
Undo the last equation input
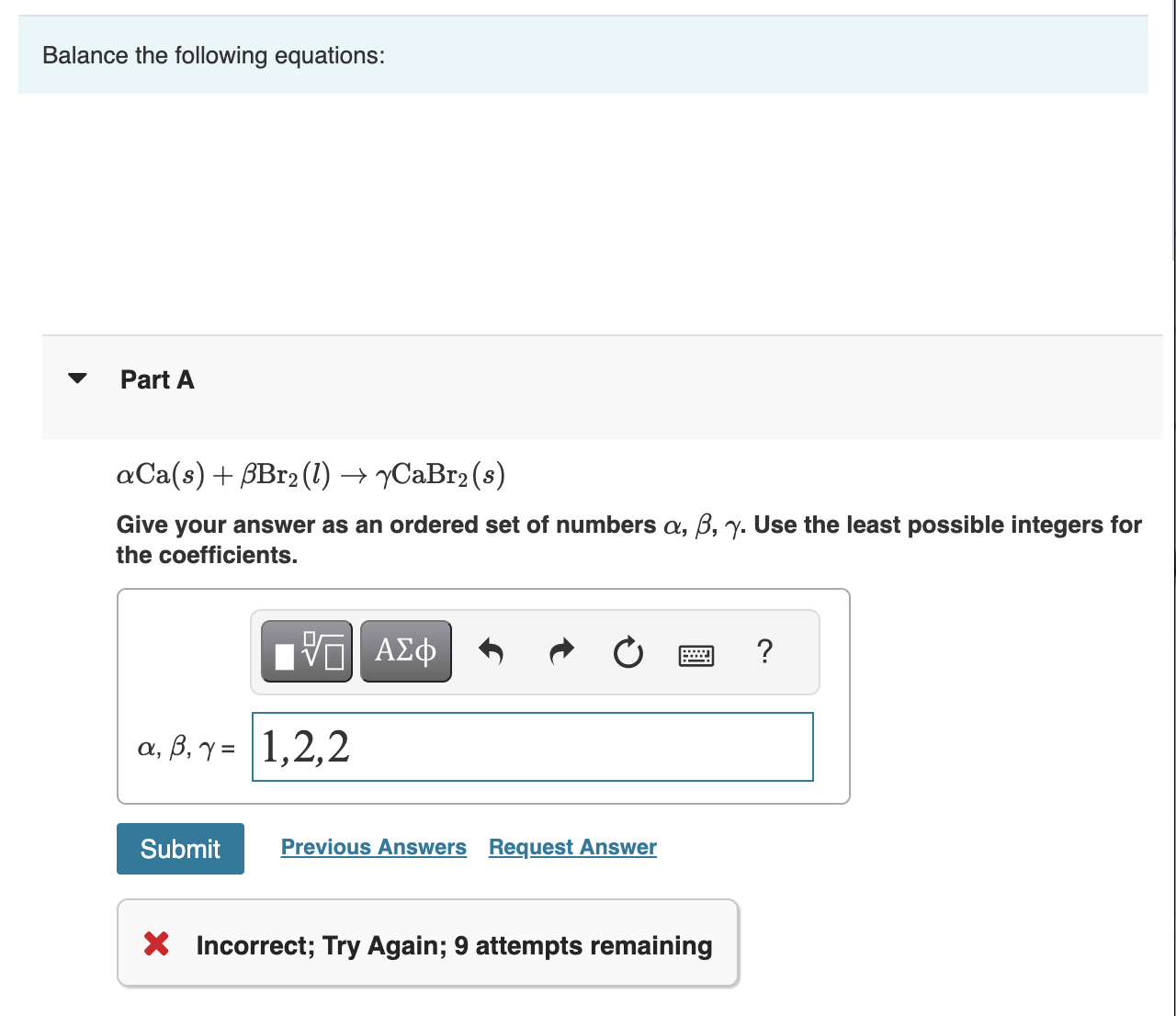[x=492, y=652]
